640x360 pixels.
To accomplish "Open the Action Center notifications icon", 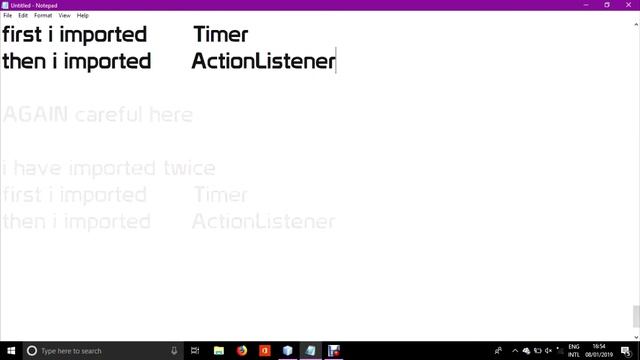I will coord(626,351).
